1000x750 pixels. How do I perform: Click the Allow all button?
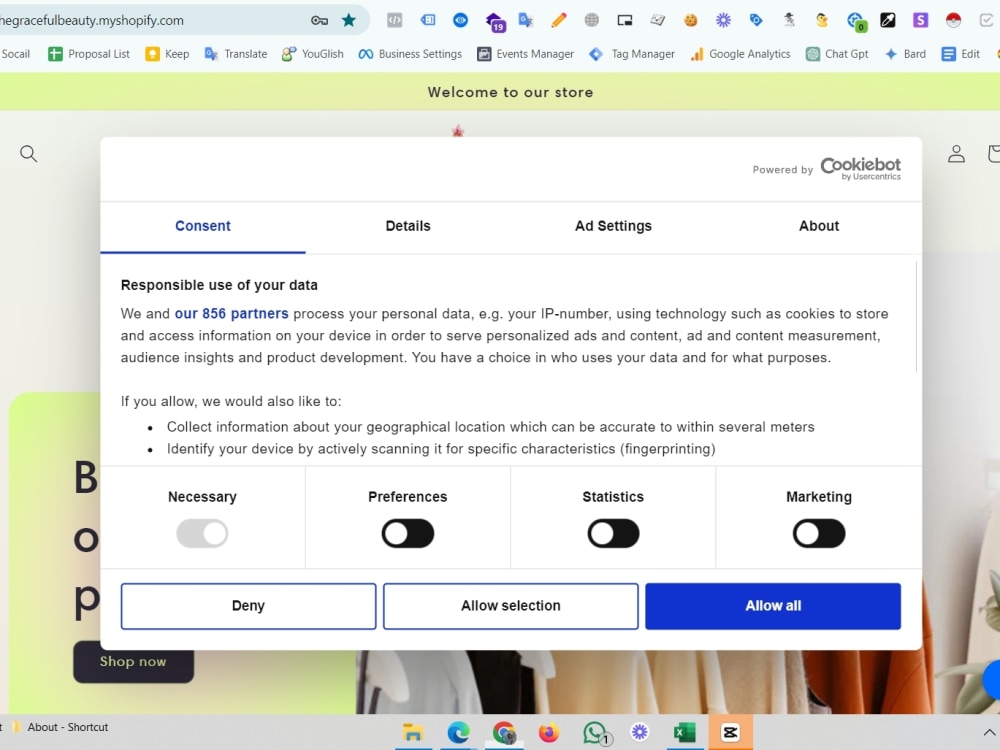click(772, 605)
